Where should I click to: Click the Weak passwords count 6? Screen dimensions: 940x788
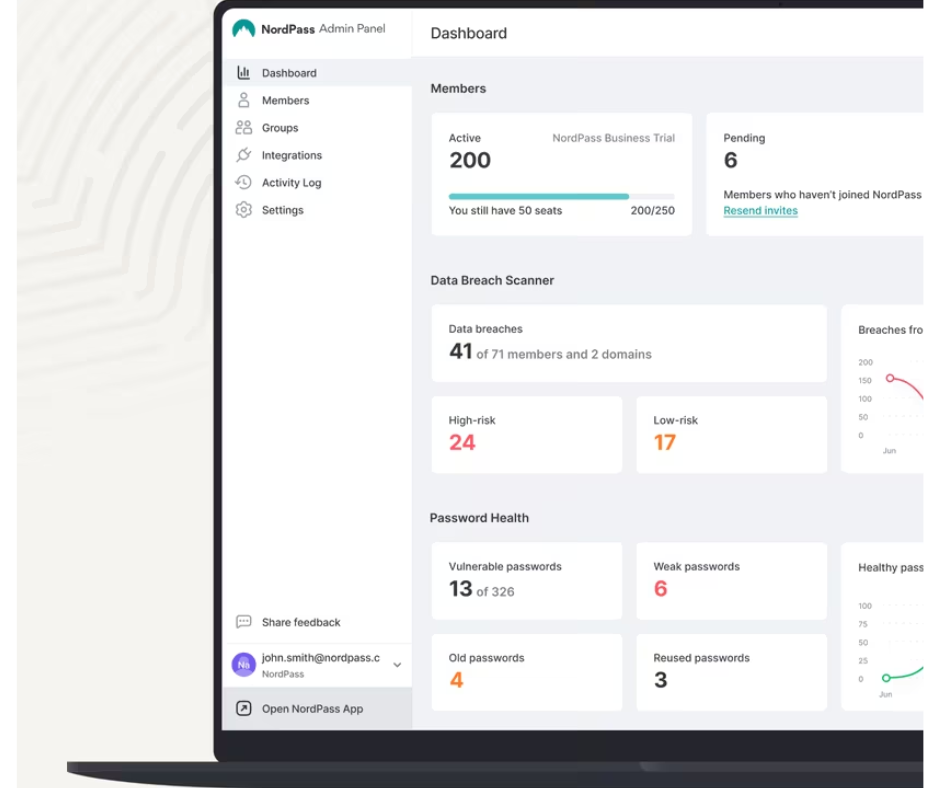click(660, 589)
